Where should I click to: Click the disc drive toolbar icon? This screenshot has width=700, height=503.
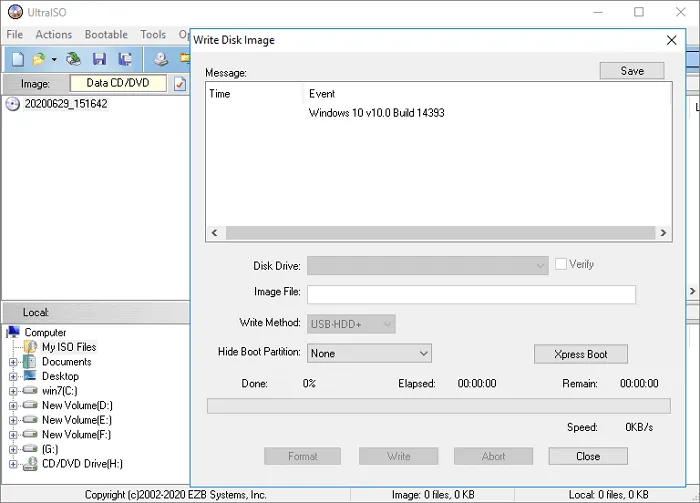coord(161,60)
